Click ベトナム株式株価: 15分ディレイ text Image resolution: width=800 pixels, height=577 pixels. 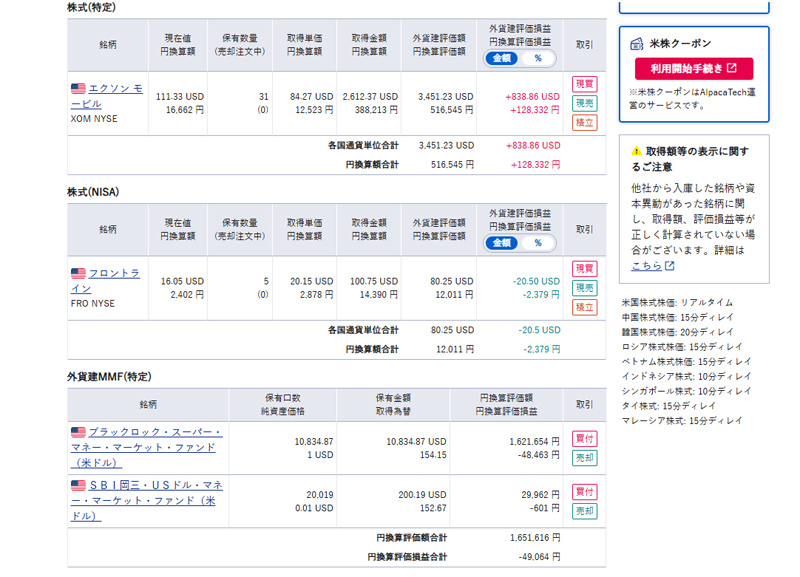coord(686,362)
